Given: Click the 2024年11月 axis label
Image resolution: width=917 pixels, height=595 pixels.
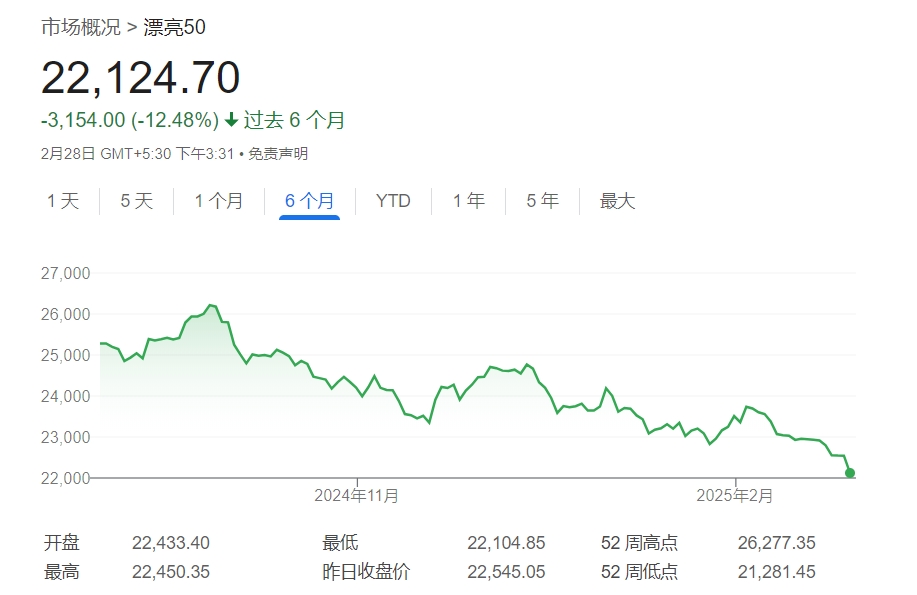Looking at the screenshot, I should (358, 493).
